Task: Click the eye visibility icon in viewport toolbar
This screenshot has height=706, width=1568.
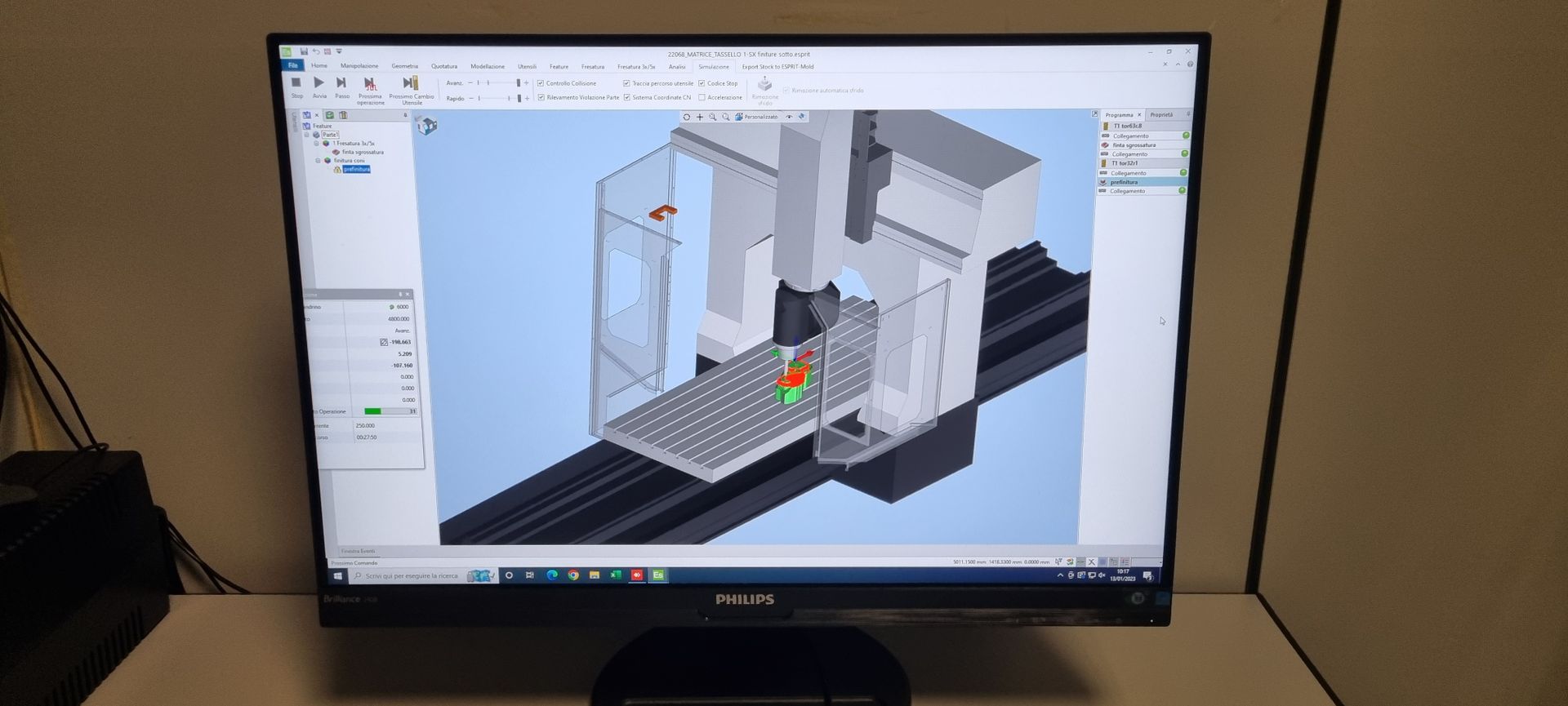Action: (789, 117)
